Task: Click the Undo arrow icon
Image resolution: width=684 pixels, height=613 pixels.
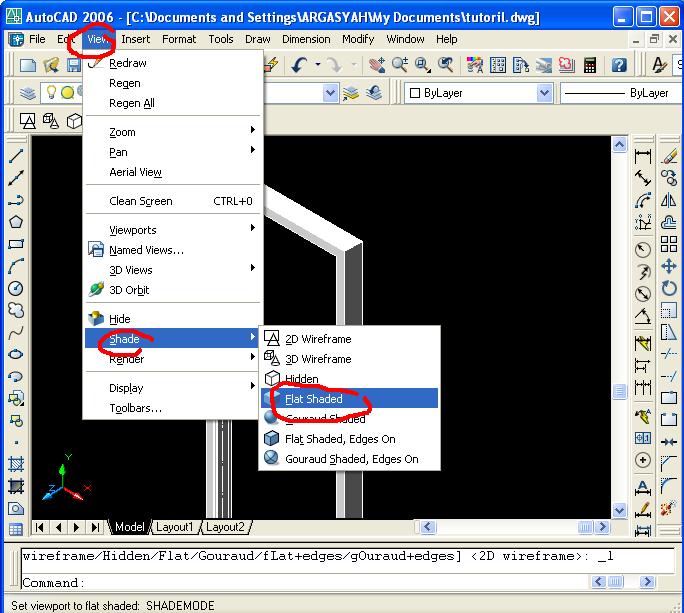Action: coord(300,65)
